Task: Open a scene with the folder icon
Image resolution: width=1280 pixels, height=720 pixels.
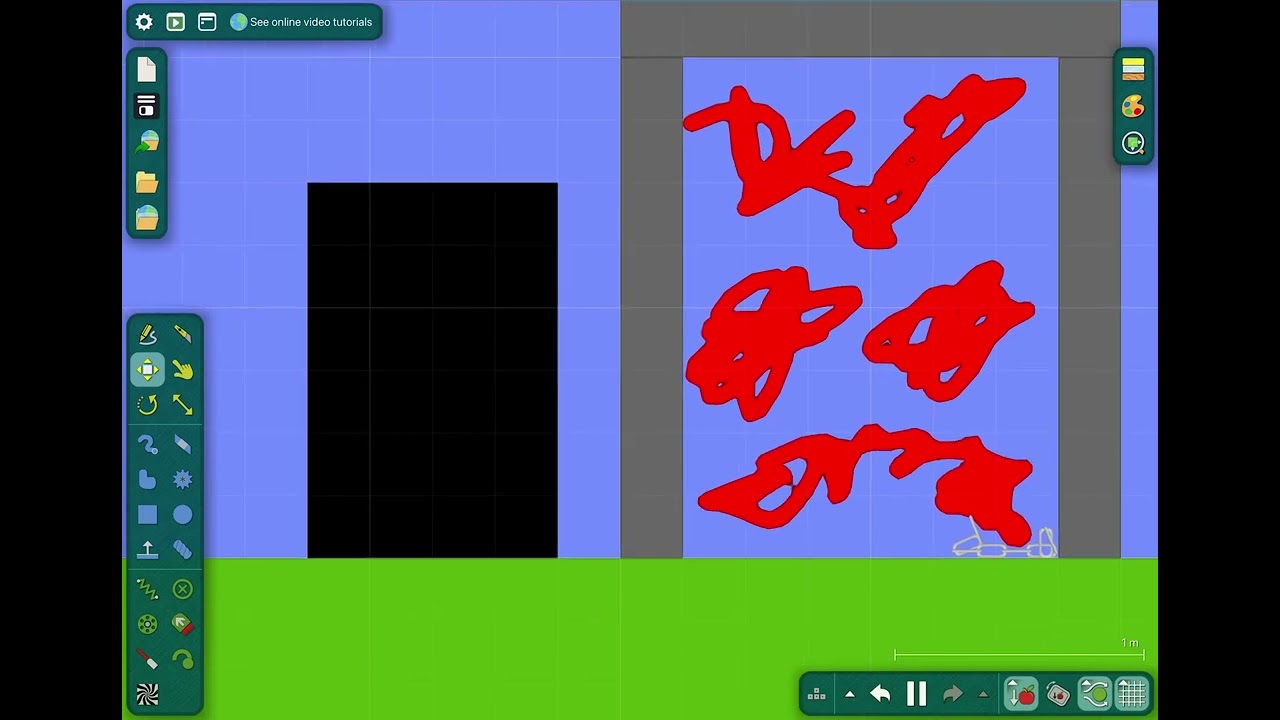Action: pyautogui.click(x=147, y=181)
